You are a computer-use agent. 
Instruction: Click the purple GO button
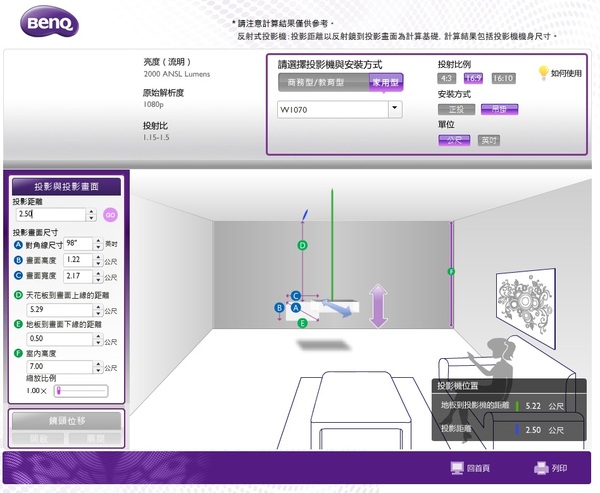coord(110,215)
